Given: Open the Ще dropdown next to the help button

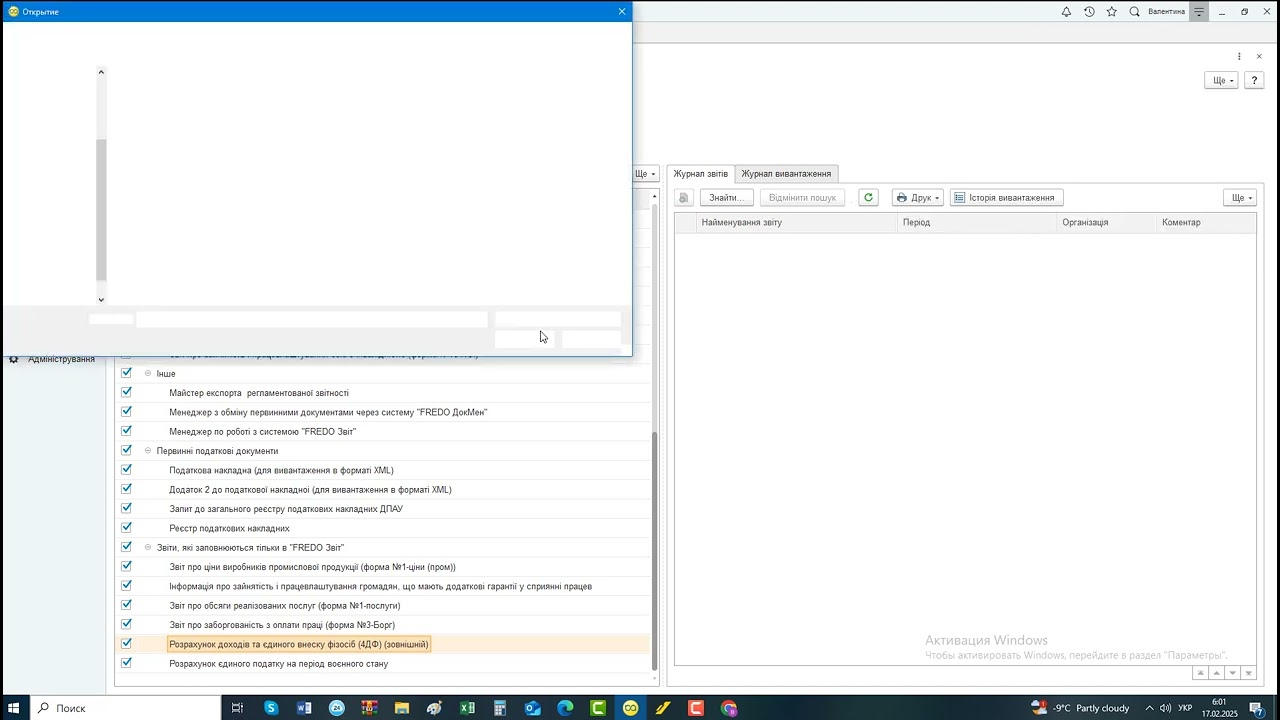Looking at the screenshot, I should tap(1221, 80).
